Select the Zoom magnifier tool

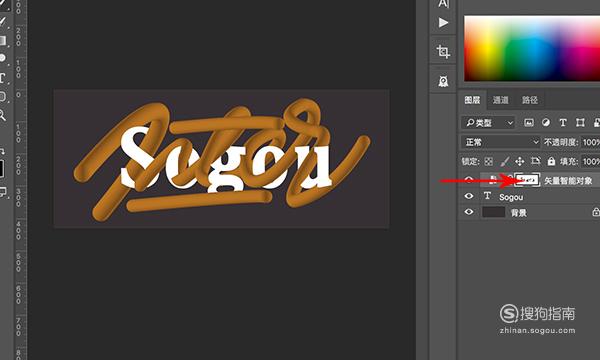pos(2,115)
